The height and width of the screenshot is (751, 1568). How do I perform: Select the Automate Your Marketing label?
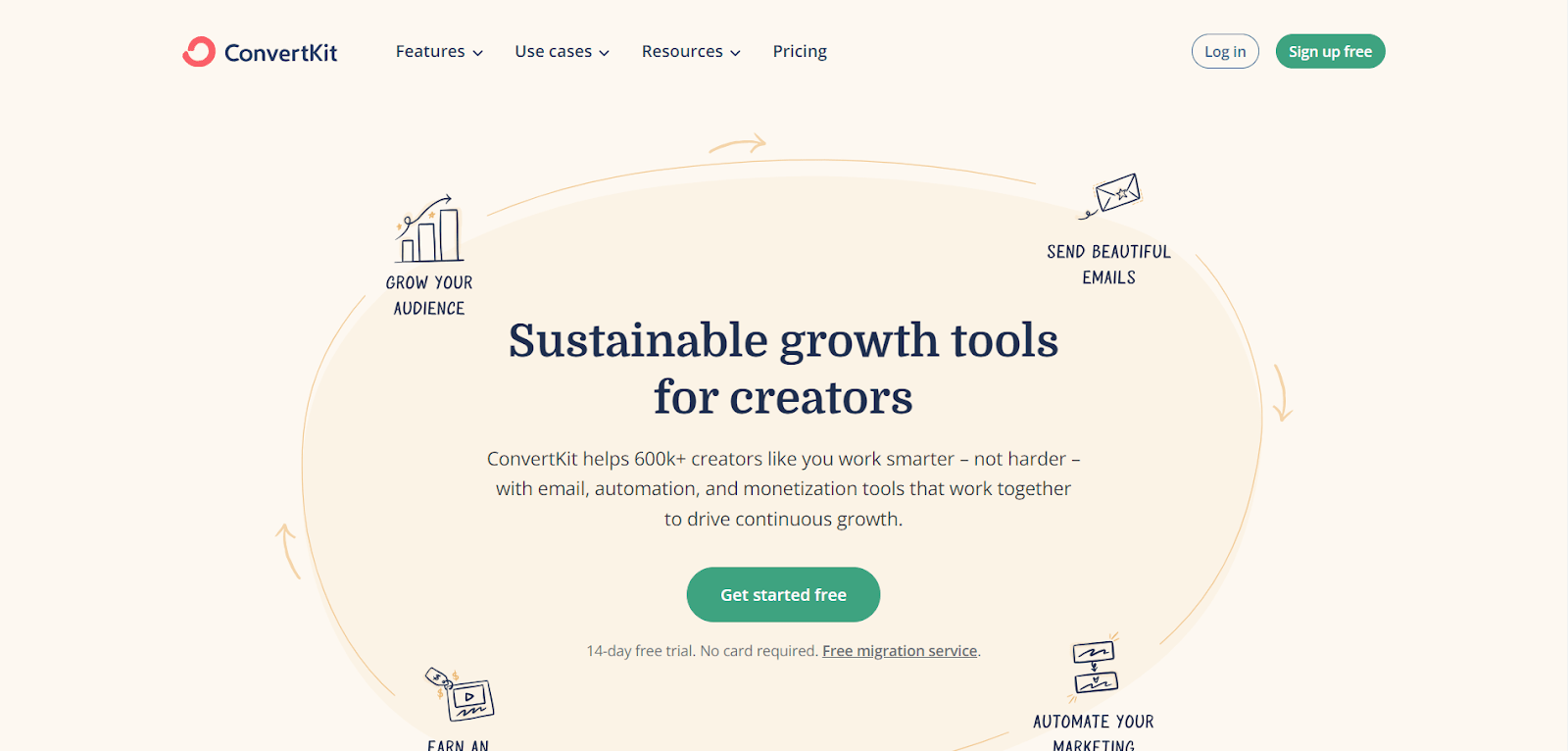point(1094,733)
